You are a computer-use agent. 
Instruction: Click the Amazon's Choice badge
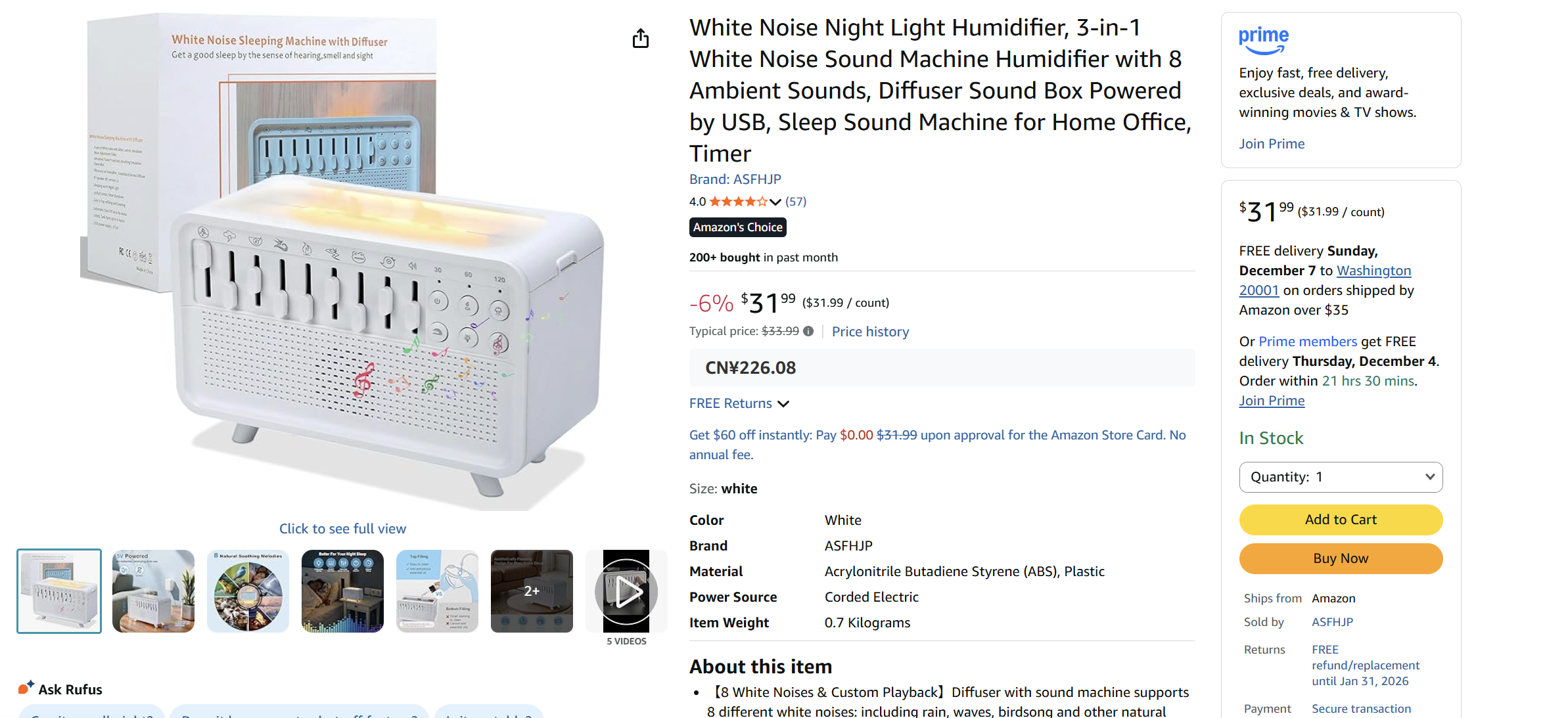(737, 227)
